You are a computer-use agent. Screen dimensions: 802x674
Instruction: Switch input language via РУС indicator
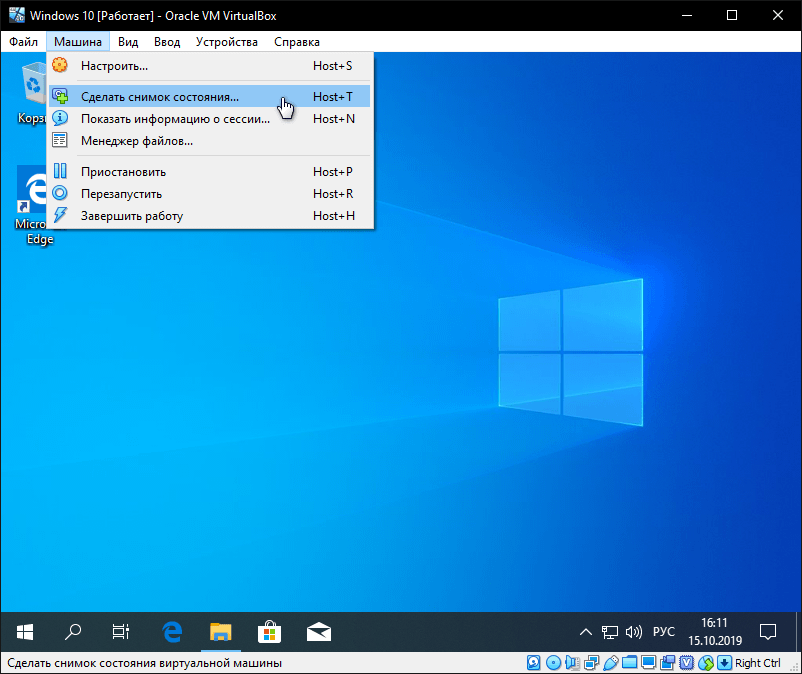(664, 633)
